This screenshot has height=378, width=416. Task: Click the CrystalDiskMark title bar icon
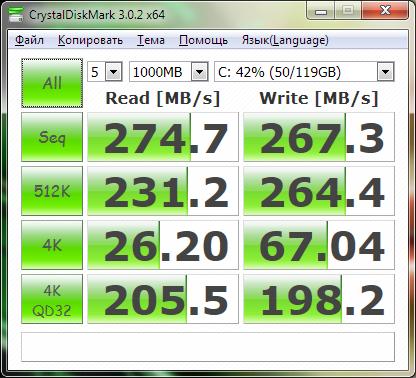tap(16, 14)
